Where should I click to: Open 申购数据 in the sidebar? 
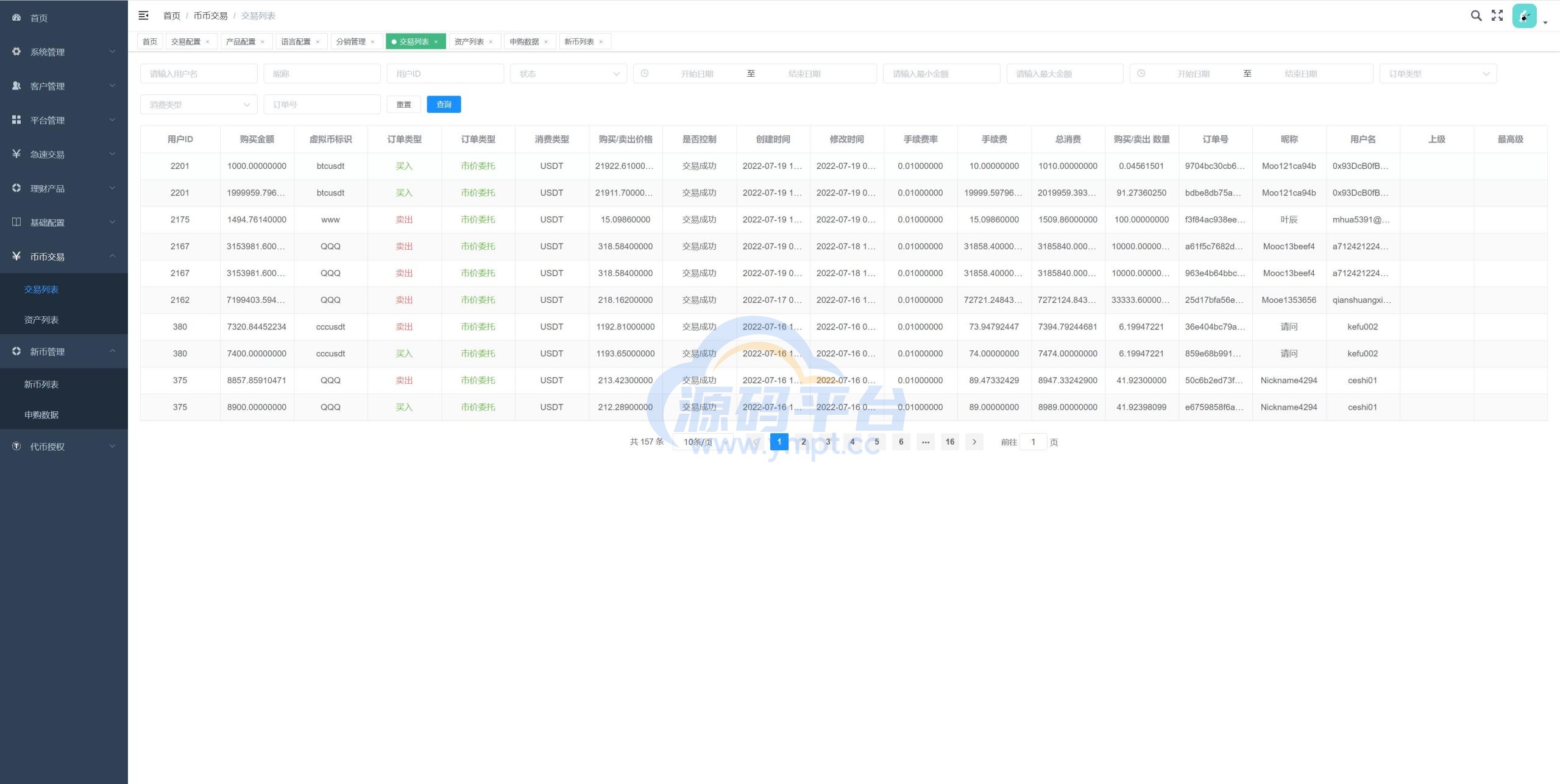click(x=64, y=415)
